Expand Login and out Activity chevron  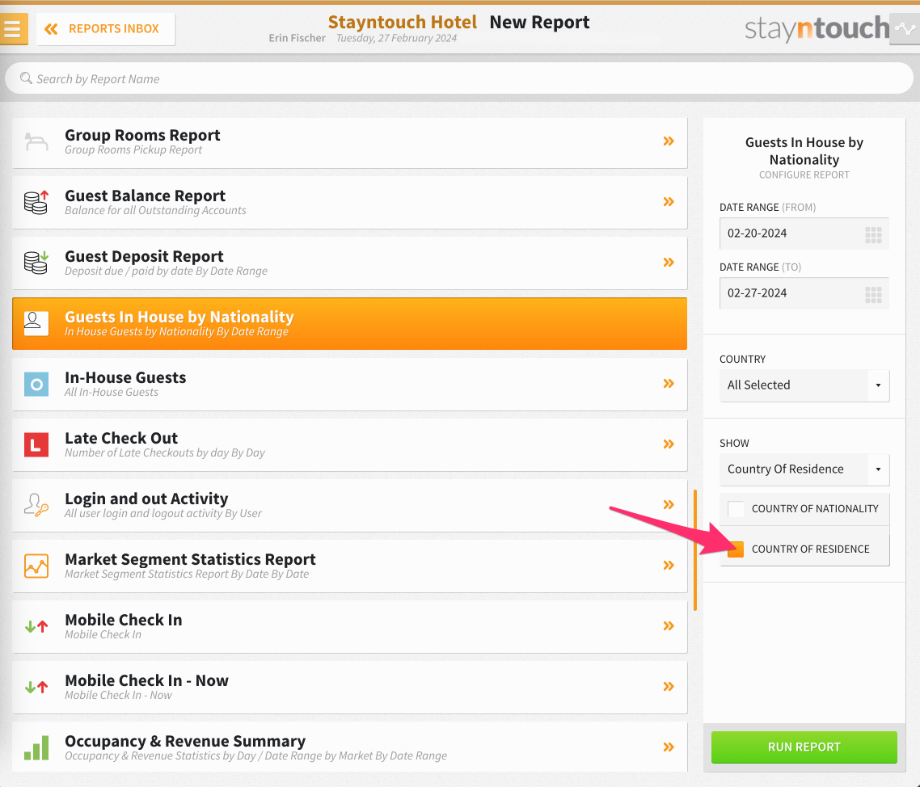(x=669, y=505)
